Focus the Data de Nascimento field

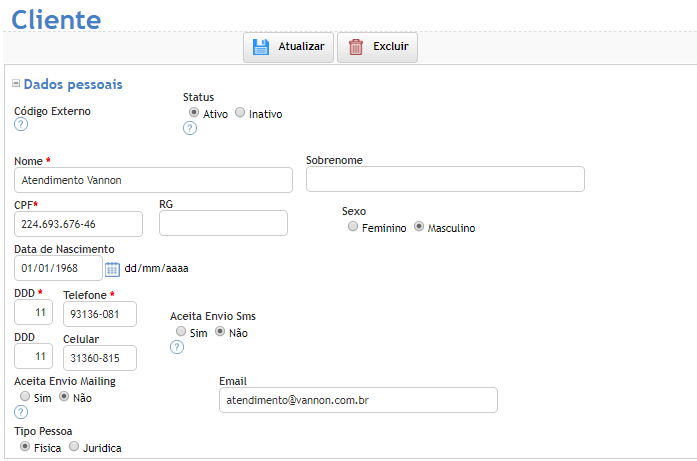pos(58,268)
